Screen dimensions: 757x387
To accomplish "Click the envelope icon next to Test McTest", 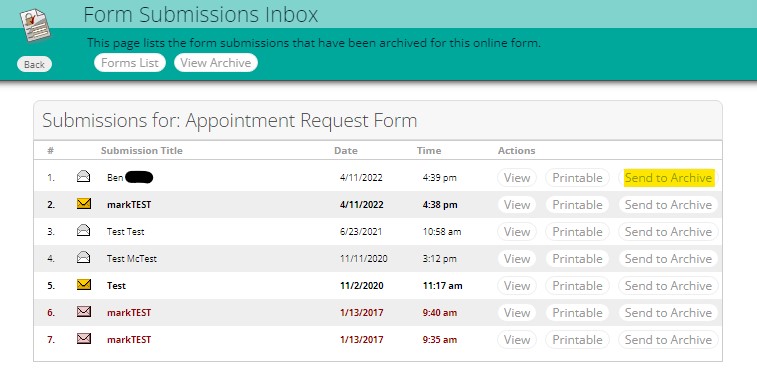I will [x=84, y=258].
